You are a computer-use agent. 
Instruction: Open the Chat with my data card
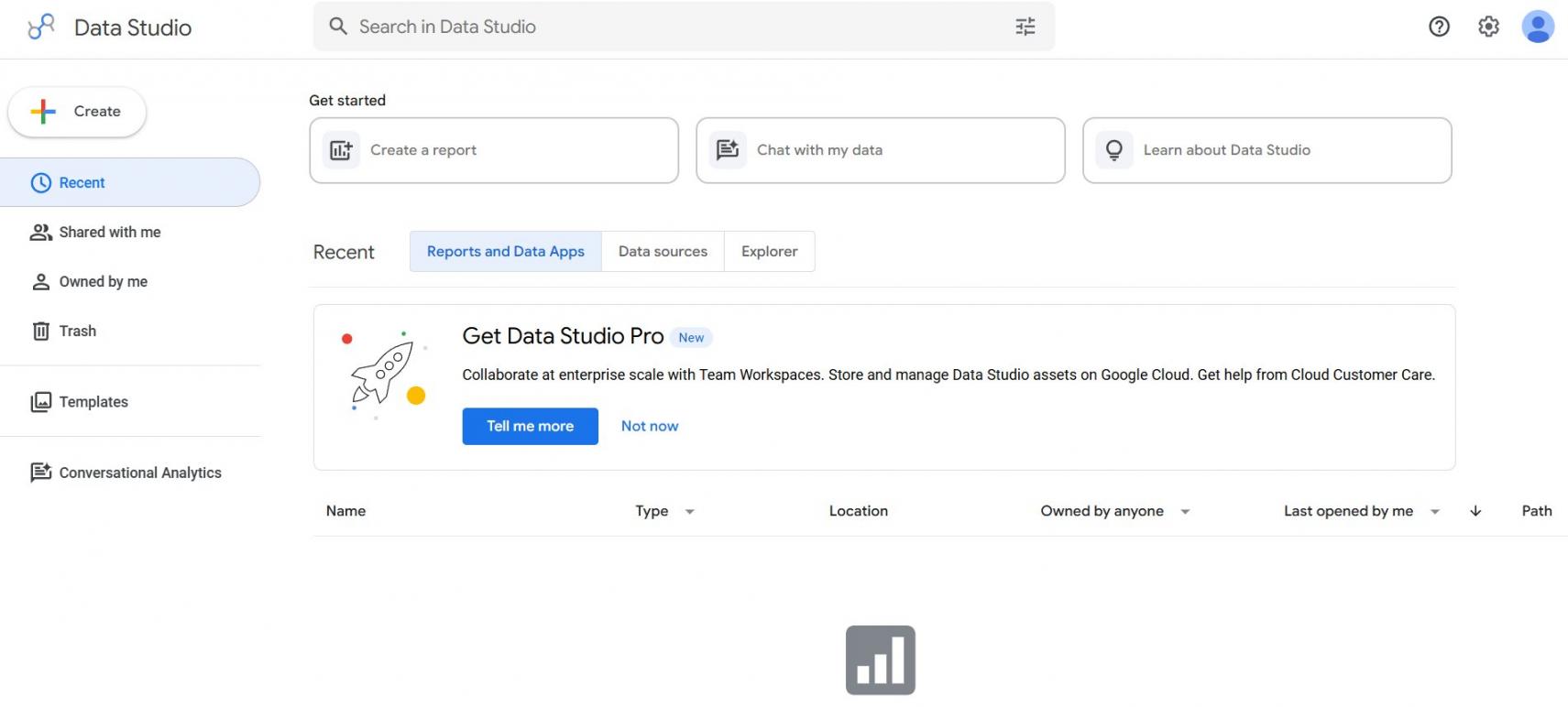point(881,150)
